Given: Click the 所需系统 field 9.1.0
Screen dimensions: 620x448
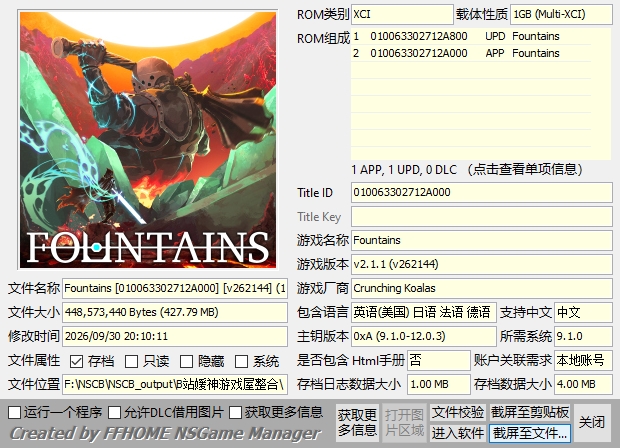Looking at the screenshot, I should [583, 336].
